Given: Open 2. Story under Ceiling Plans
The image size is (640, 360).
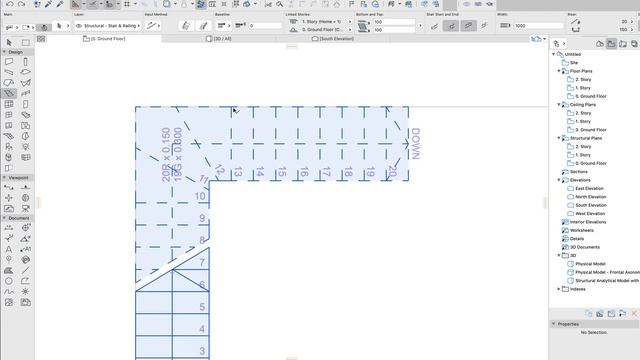Looking at the screenshot, I should 583,113.
